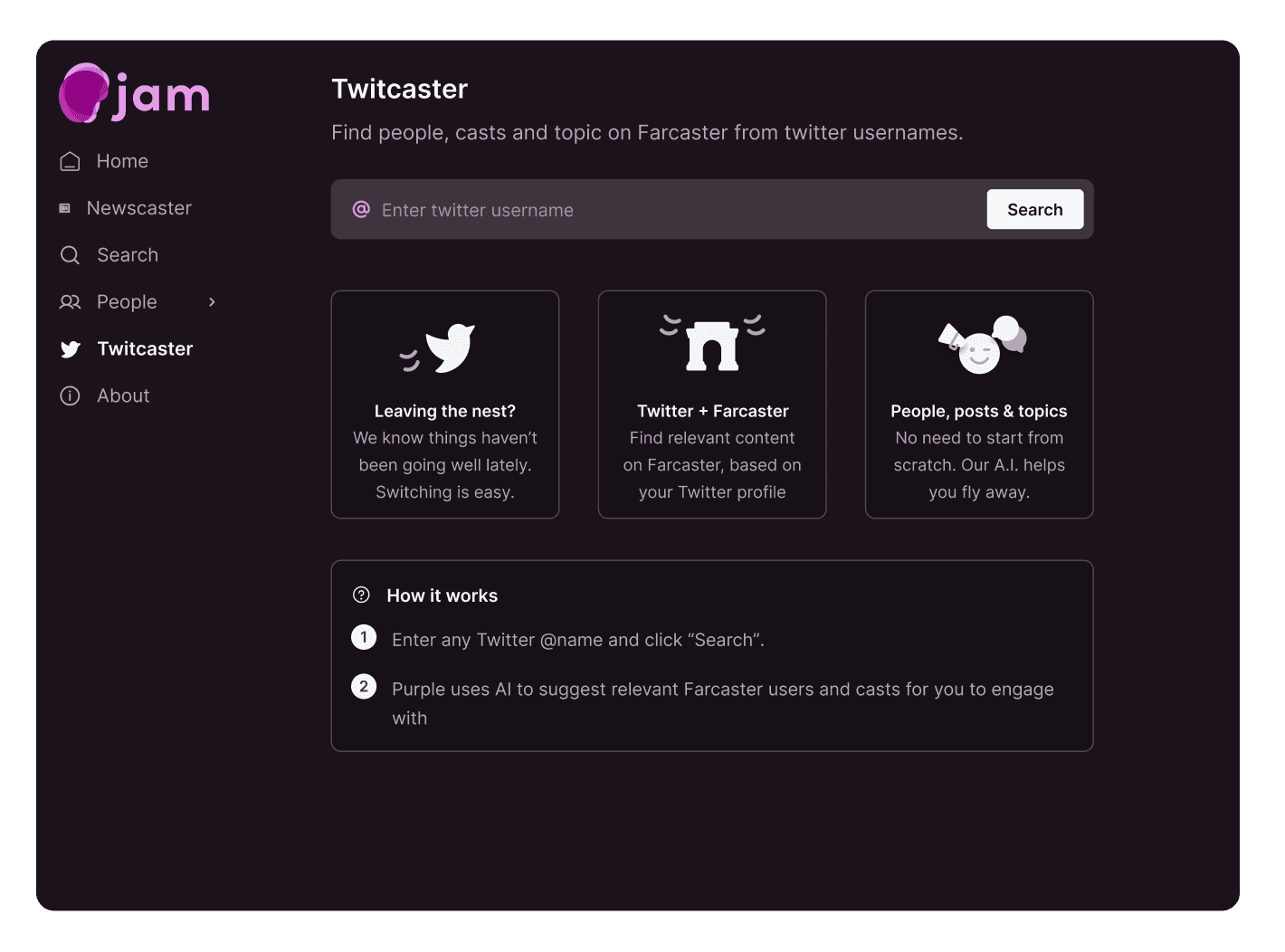Screen dimensions: 1285x952
Task: Click inside the Enter twitter username field
Action: point(633,209)
